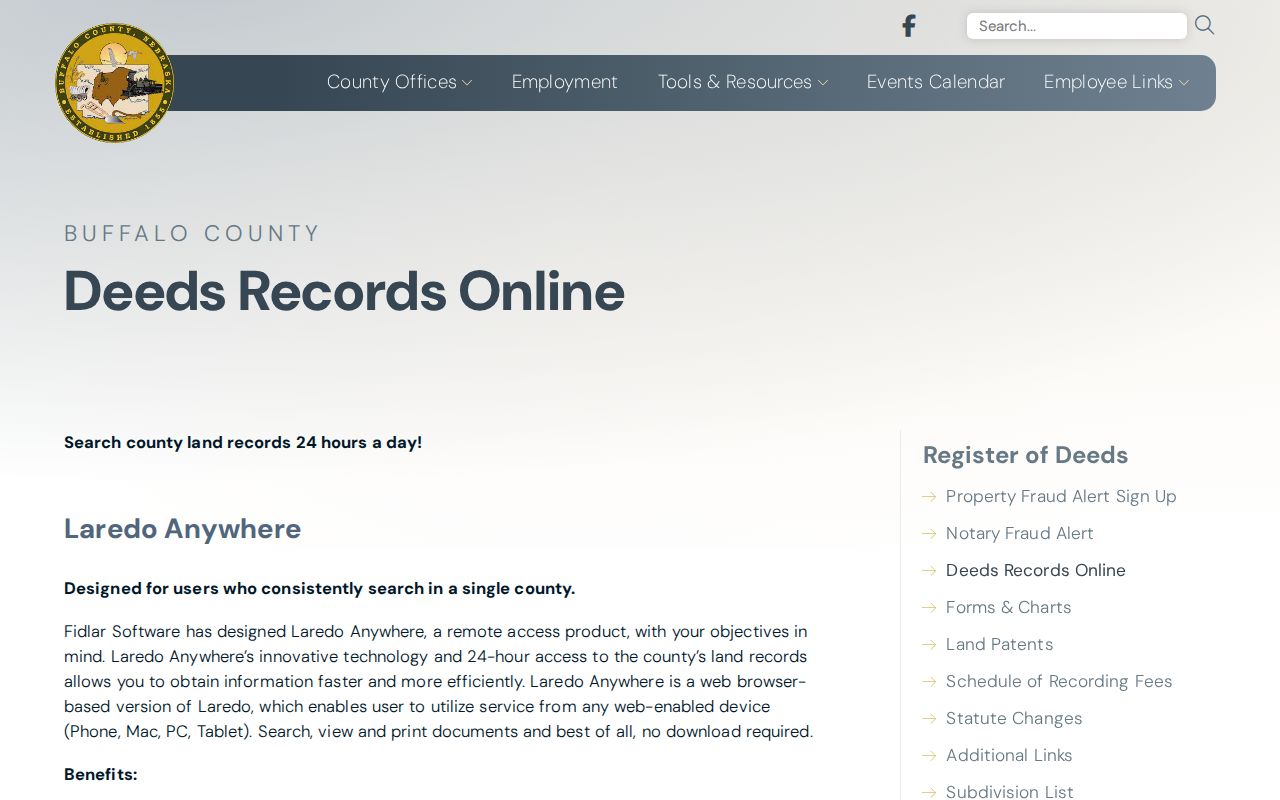This screenshot has height=800, width=1280.
Task: Click the arrow beside Deeds Records Online
Action: [929, 570]
